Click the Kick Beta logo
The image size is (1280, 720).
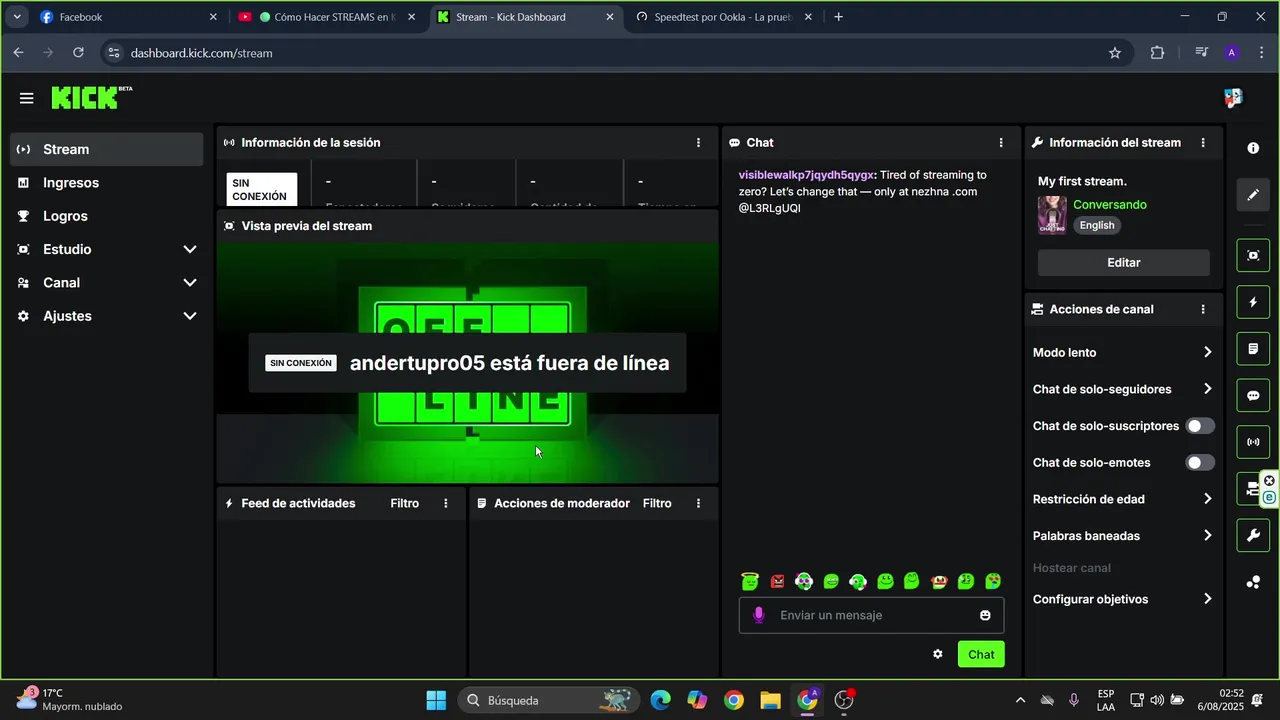(x=91, y=97)
